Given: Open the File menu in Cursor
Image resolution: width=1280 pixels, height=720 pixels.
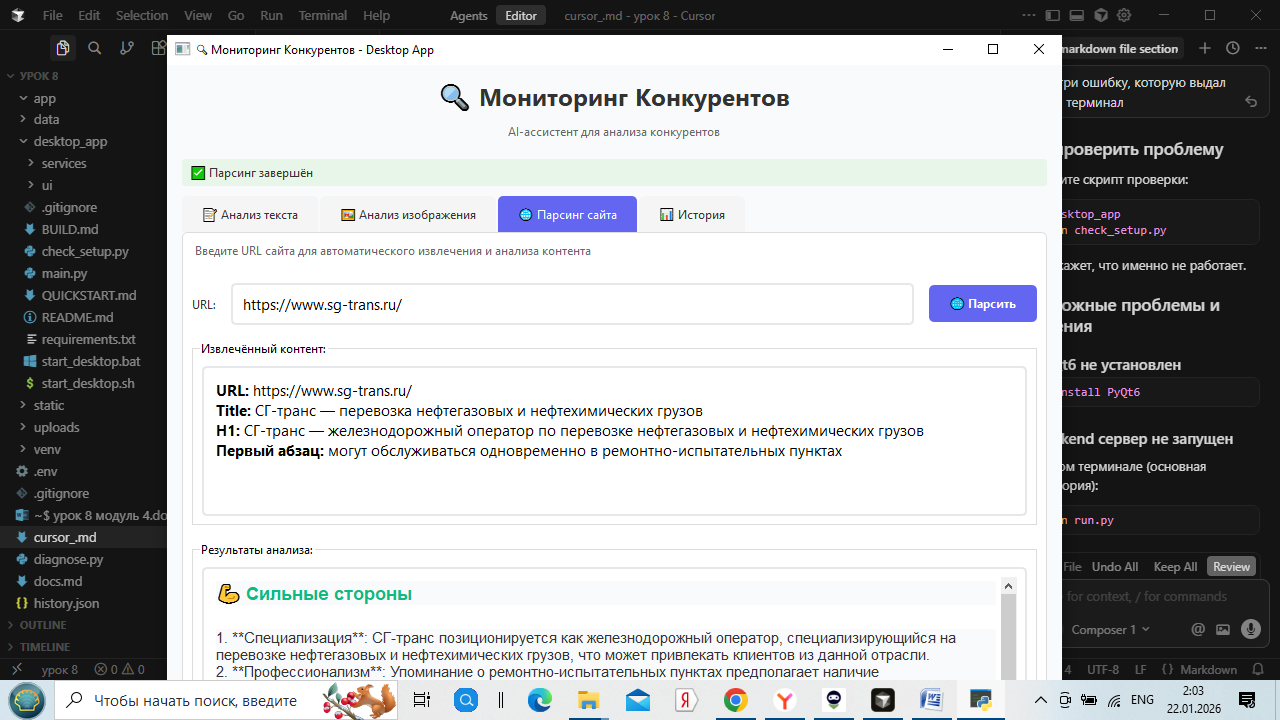Looking at the screenshot, I should pos(53,15).
